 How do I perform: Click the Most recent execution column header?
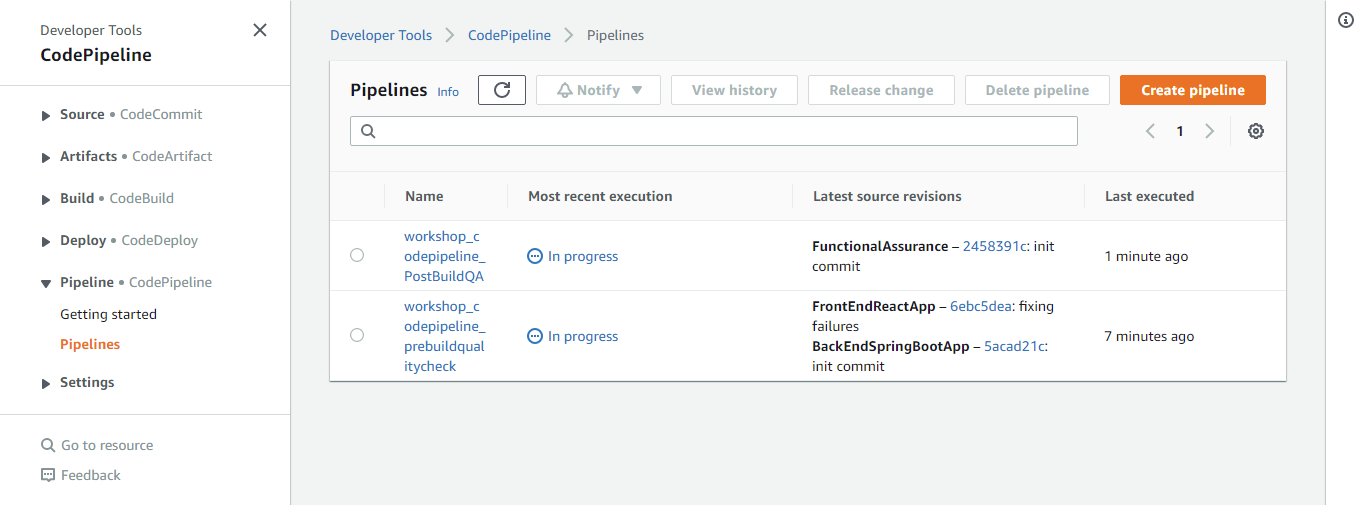600,196
